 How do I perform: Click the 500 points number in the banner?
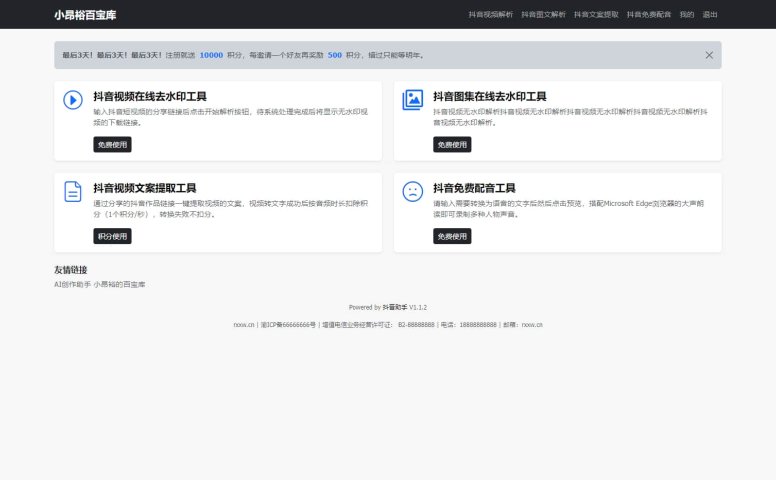[335, 55]
